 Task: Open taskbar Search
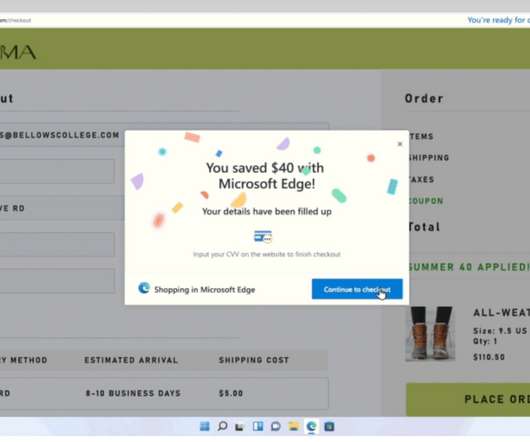click(x=222, y=426)
